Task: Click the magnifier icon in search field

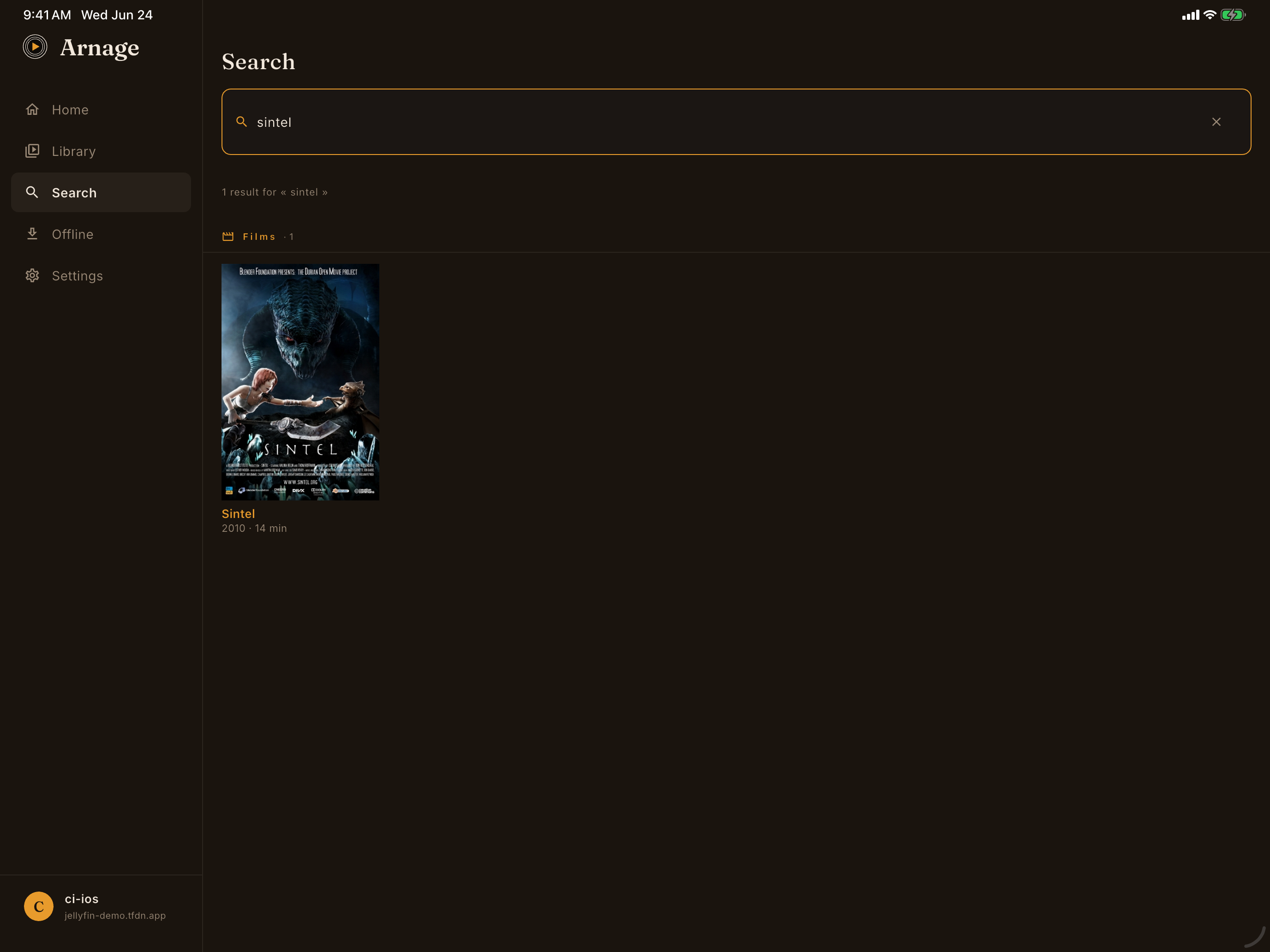Action: pos(242,122)
